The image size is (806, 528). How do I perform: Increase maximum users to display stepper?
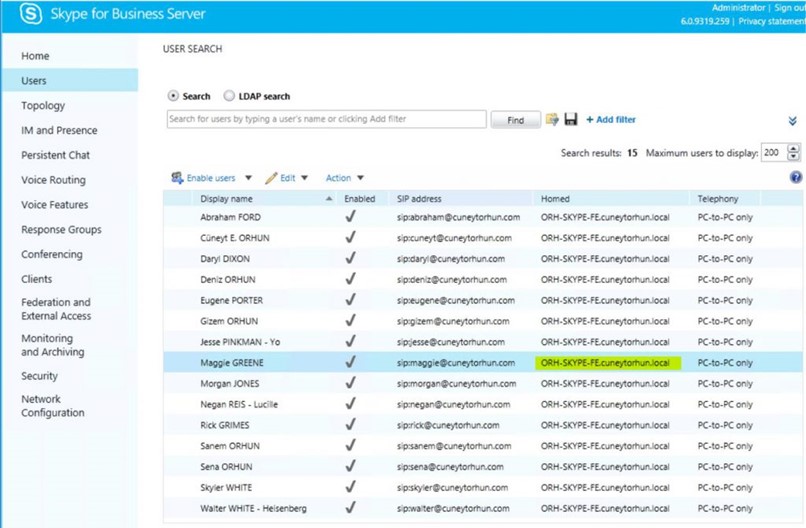coord(794,149)
